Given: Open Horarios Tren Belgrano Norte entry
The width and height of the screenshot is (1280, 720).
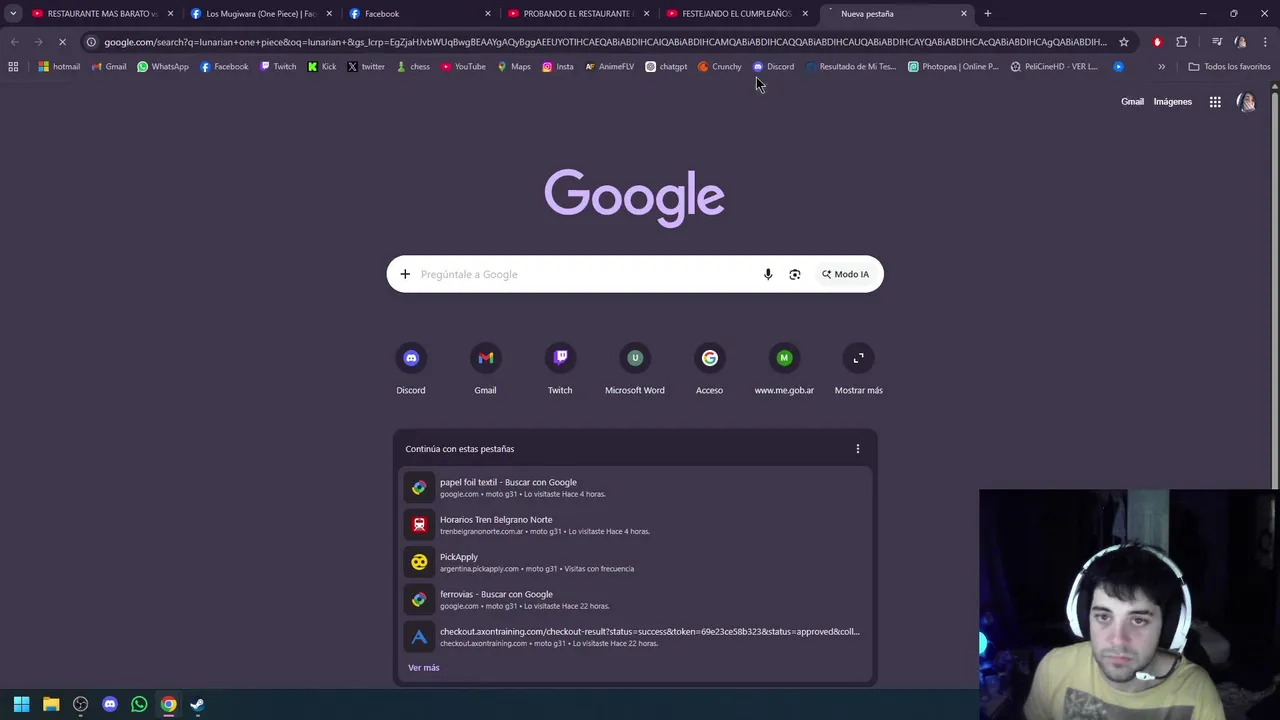Looking at the screenshot, I should 635,525.
